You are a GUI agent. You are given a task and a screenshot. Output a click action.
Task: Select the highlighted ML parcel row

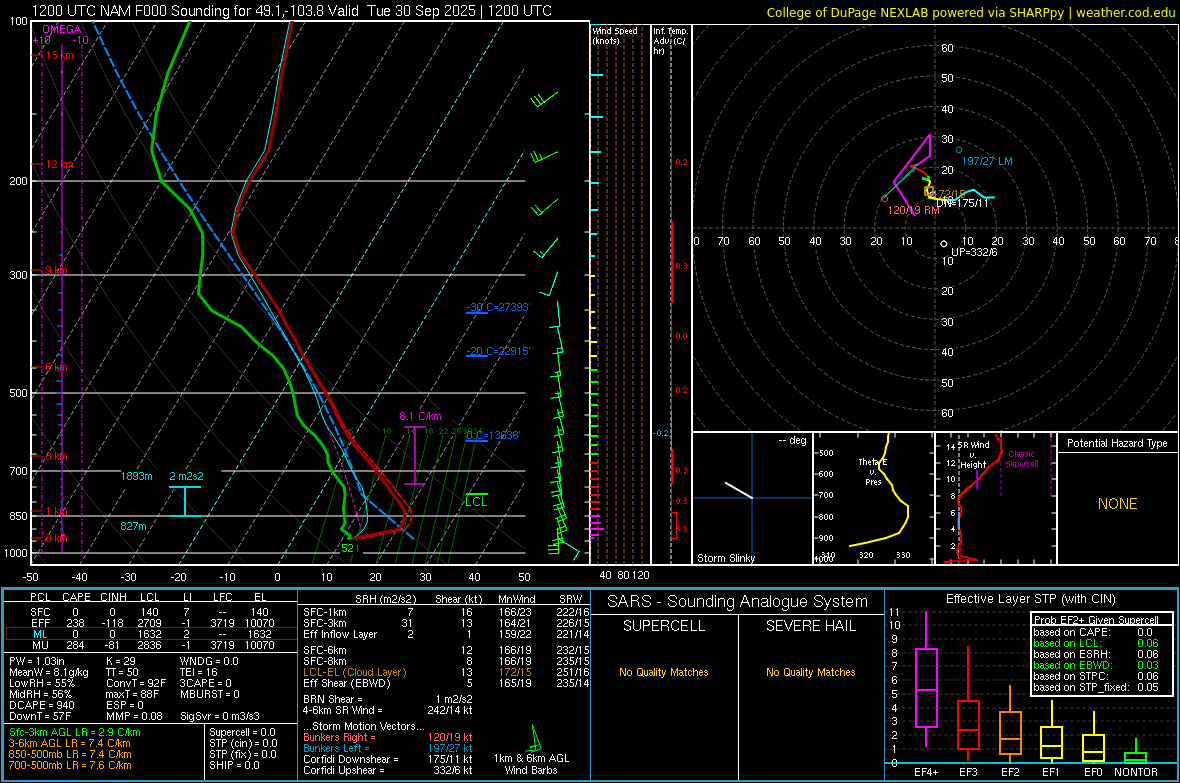coord(150,634)
